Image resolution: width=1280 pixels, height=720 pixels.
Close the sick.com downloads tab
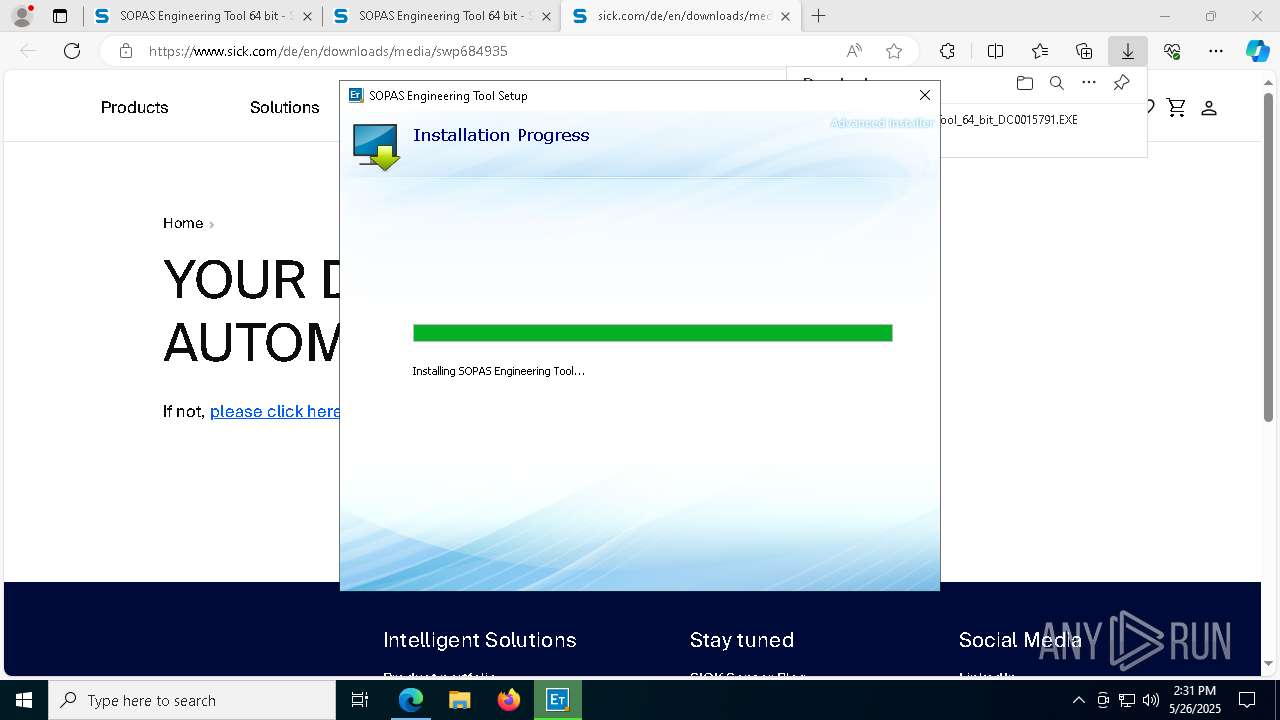(x=785, y=16)
